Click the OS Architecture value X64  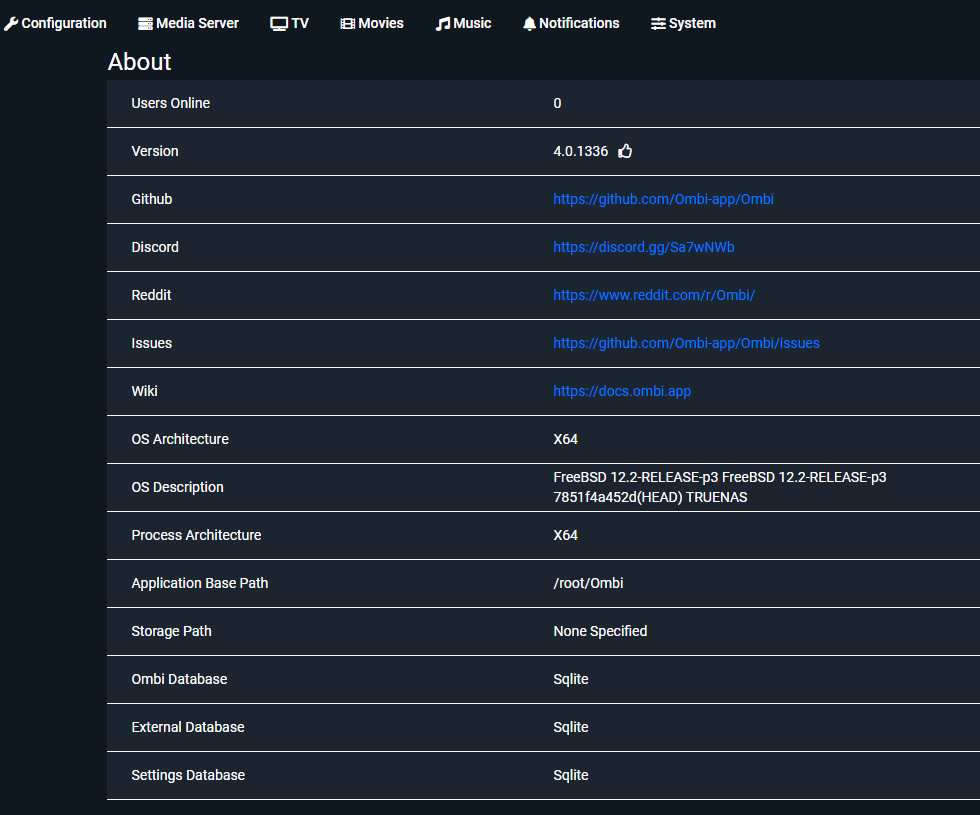pos(565,439)
